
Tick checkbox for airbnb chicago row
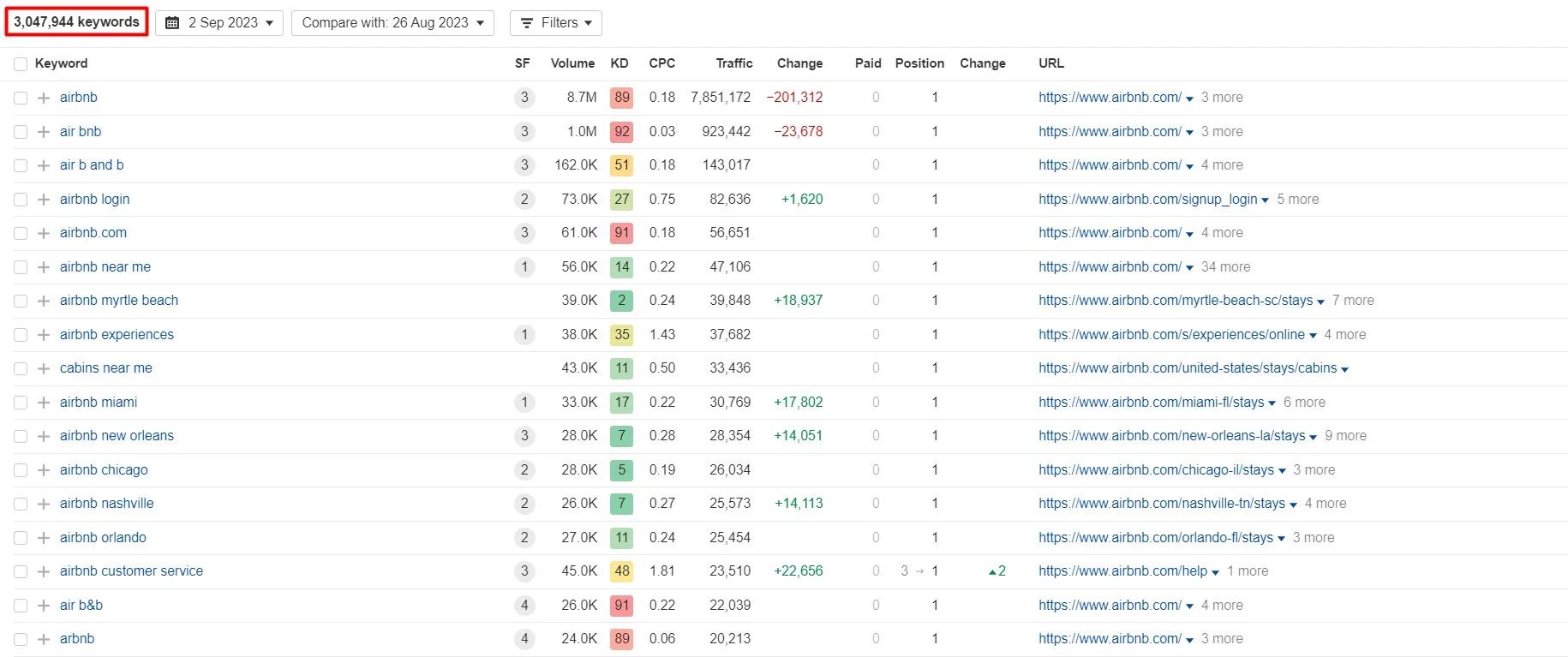tap(21, 470)
